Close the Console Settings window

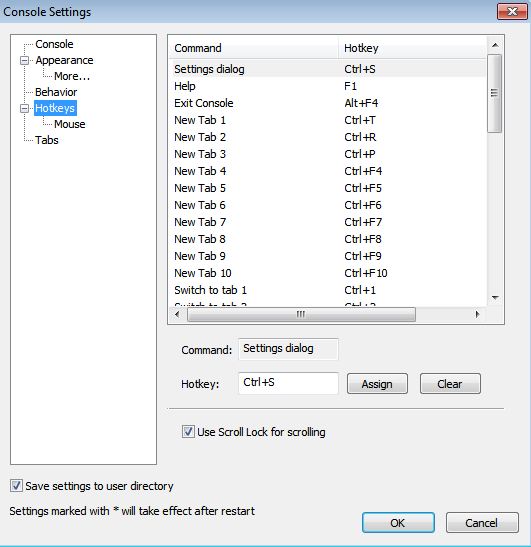pos(512,12)
